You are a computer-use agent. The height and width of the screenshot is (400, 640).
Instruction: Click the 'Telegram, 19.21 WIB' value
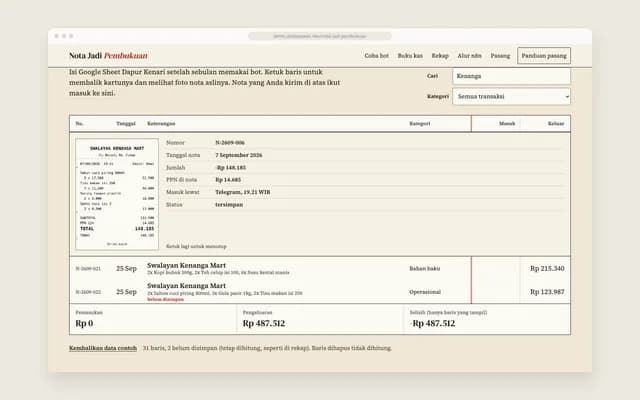pos(243,192)
